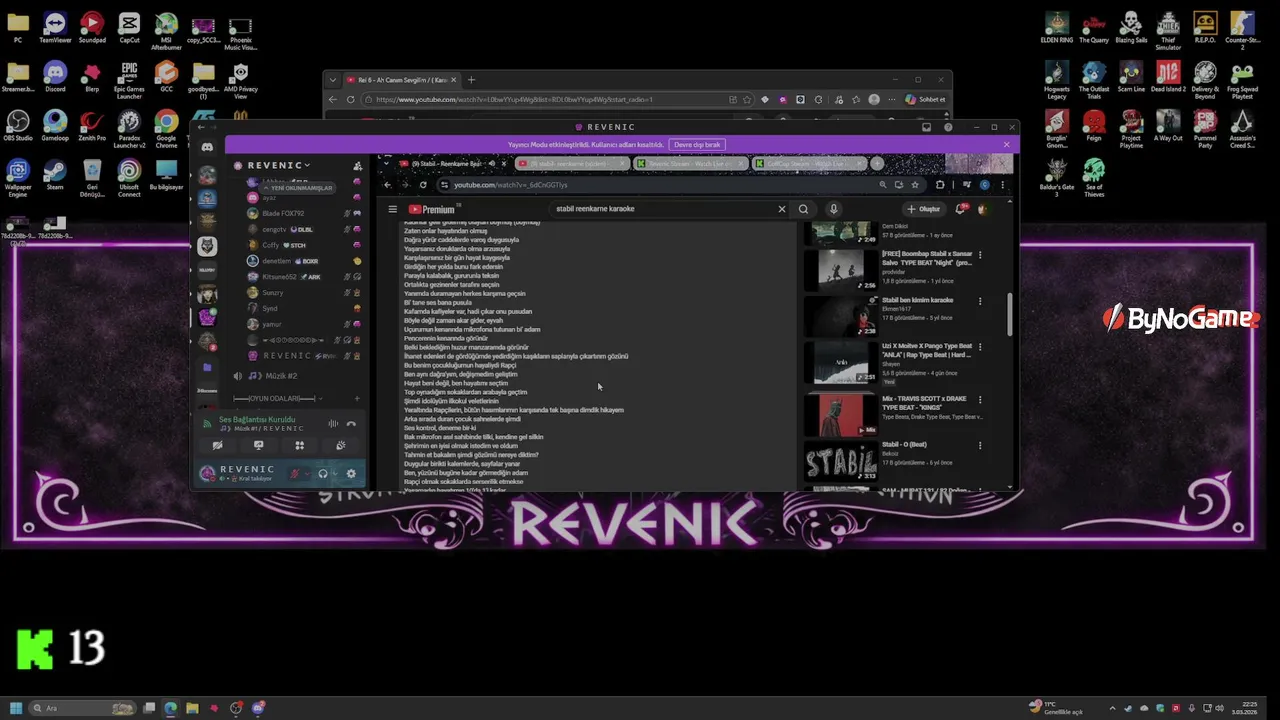This screenshot has height=720, width=1280.
Task: Open microphone input options arrow
Action: click(307, 474)
